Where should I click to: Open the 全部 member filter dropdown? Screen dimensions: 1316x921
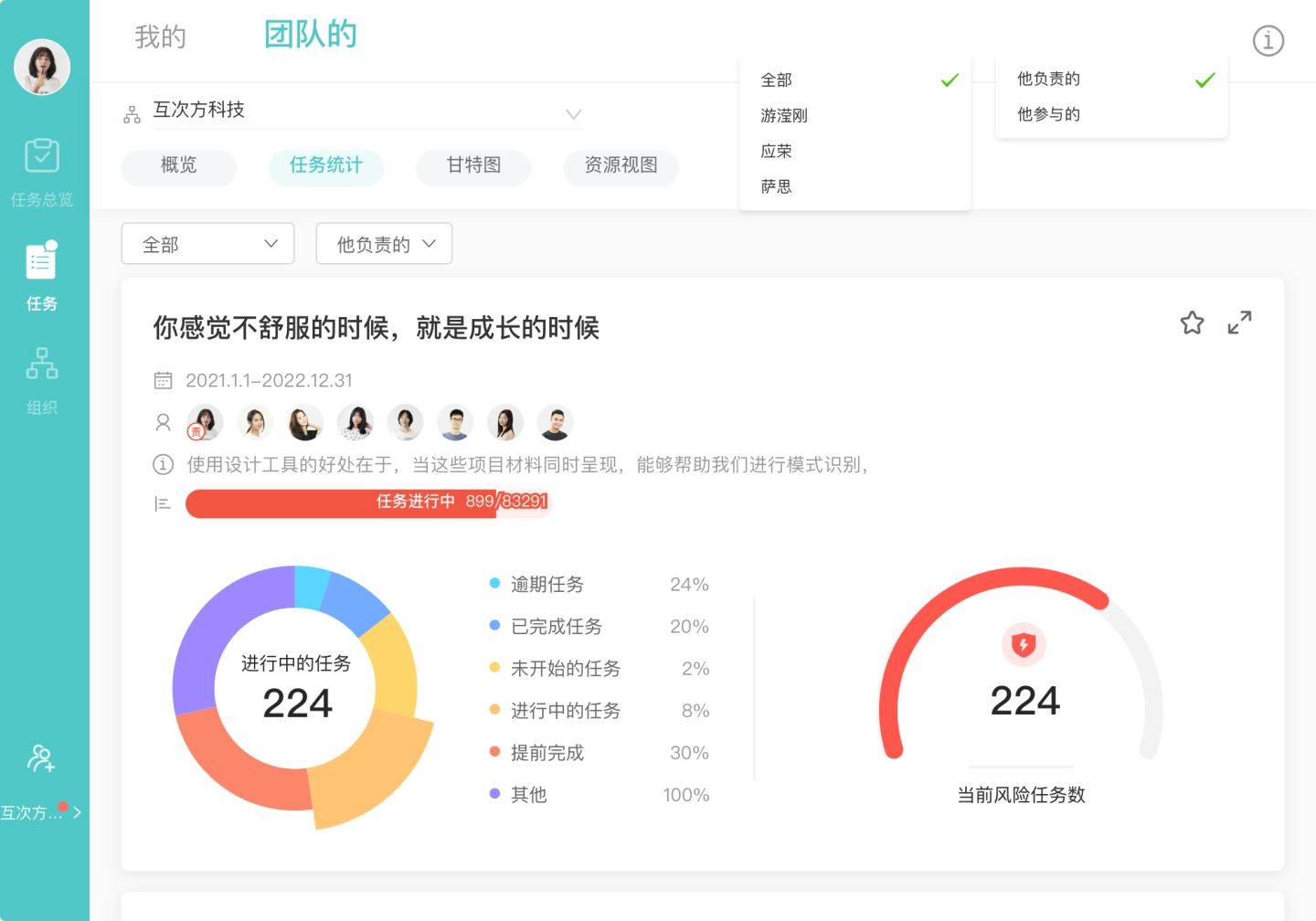(207, 244)
